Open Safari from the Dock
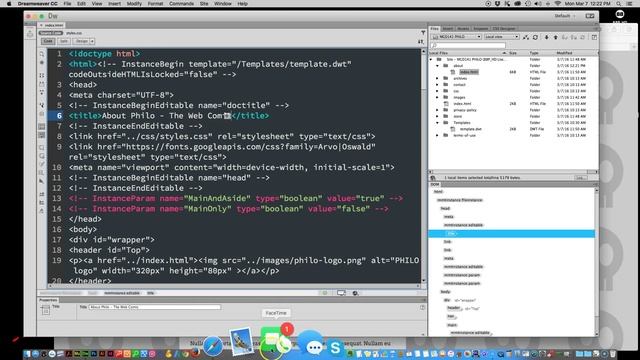The width and height of the screenshot is (640, 360). coord(213,346)
